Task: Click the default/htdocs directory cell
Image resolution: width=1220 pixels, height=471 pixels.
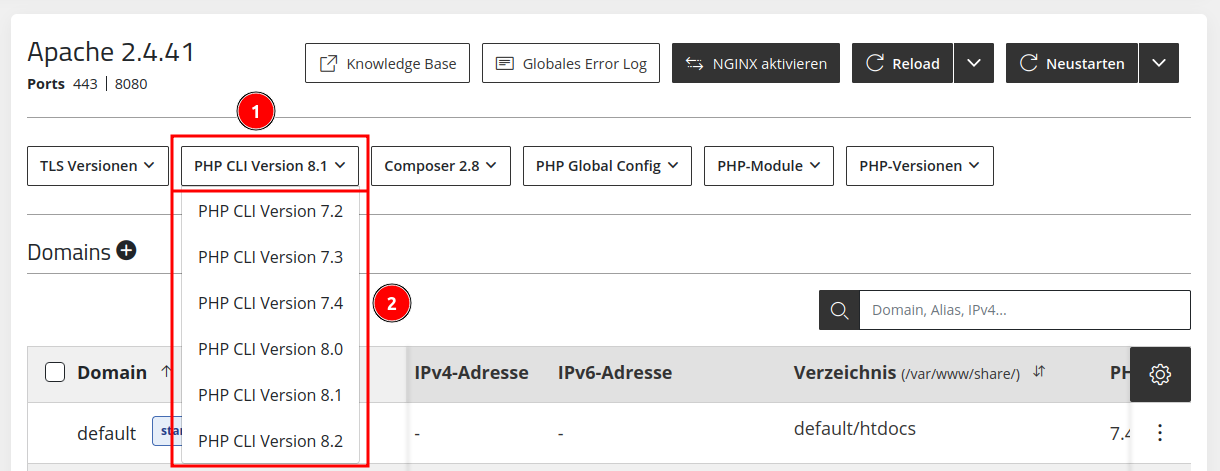Action: 855,429
